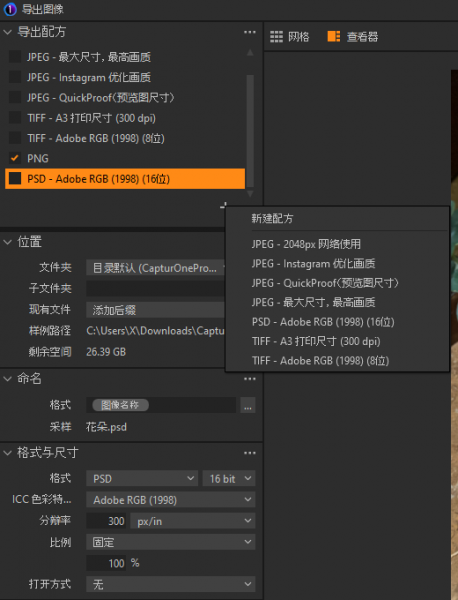The image size is (458, 600).
Task: Switch to 查看器 viewer mode
Action: (353, 37)
